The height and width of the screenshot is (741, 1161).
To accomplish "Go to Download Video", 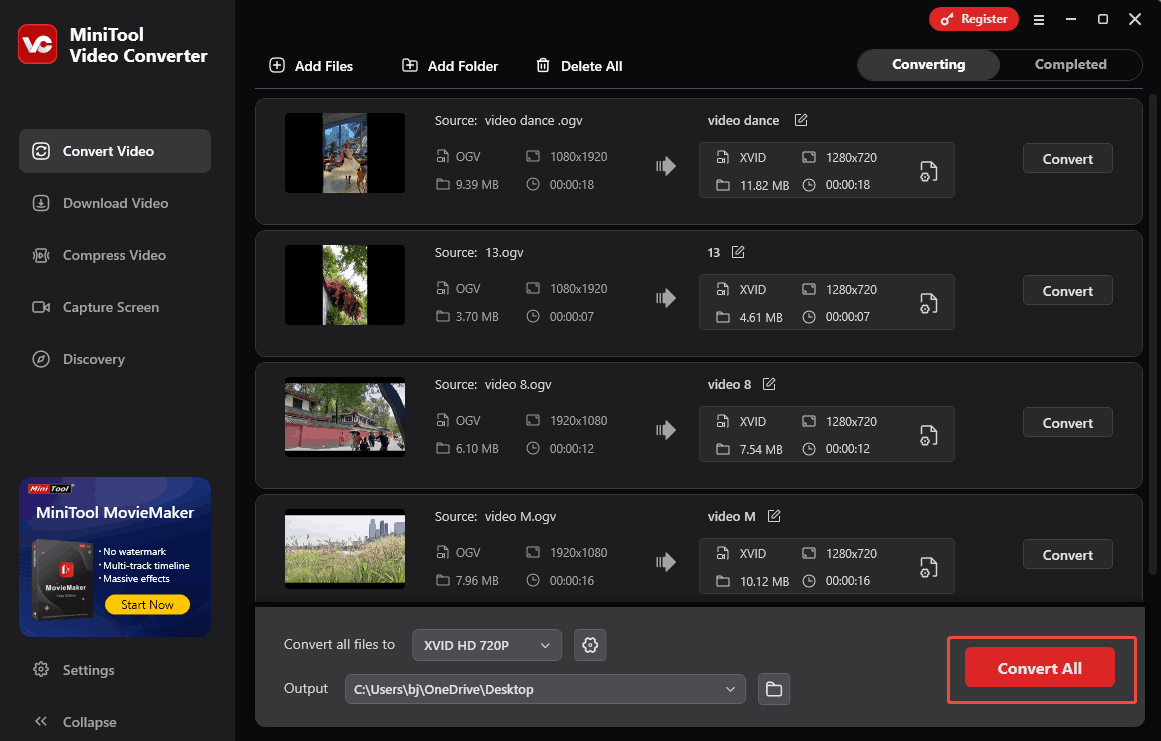I will pos(115,203).
